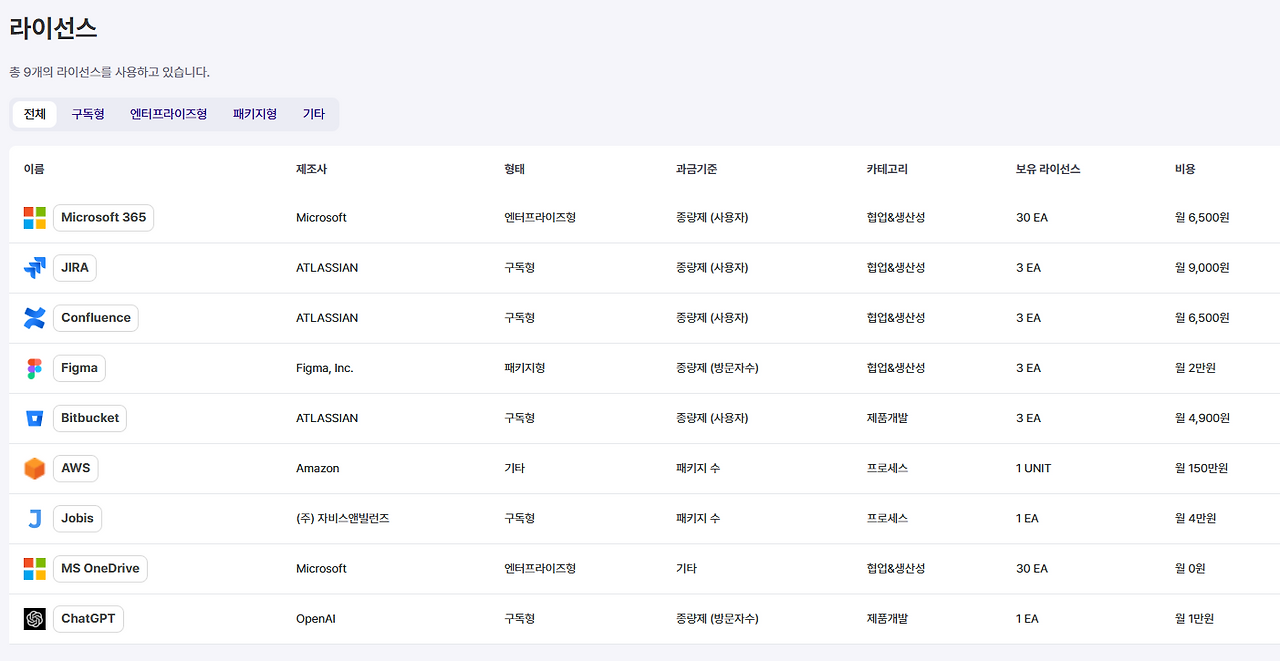
Task: Click the Microsoft 365 app icon
Action: point(34,217)
